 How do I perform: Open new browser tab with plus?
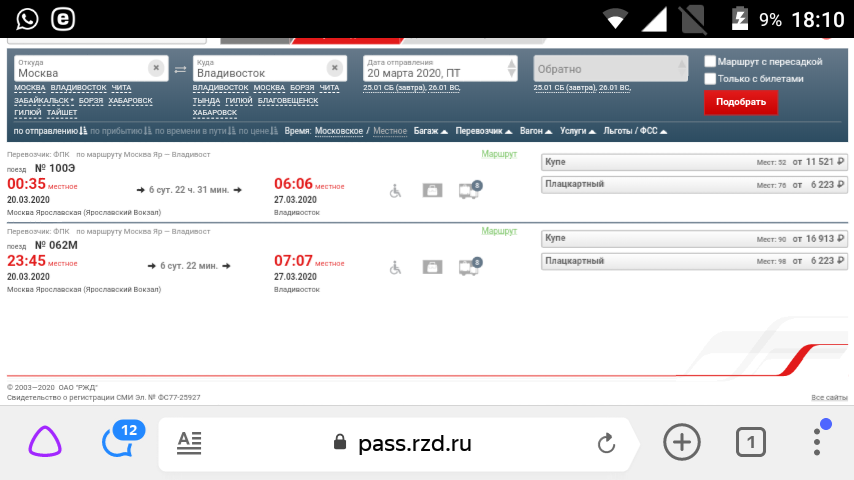pos(682,442)
